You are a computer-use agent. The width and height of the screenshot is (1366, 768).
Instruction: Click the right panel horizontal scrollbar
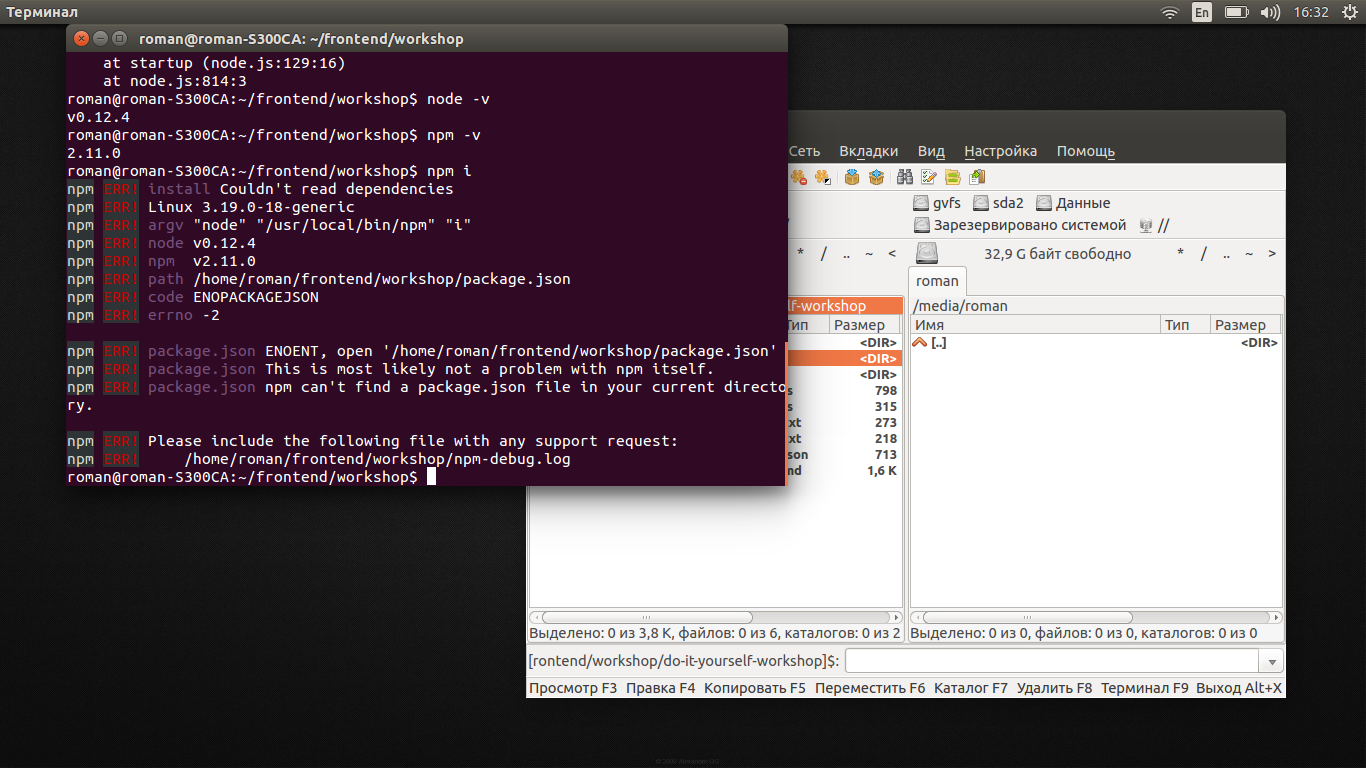pyautogui.click(x=1096, y=618)
